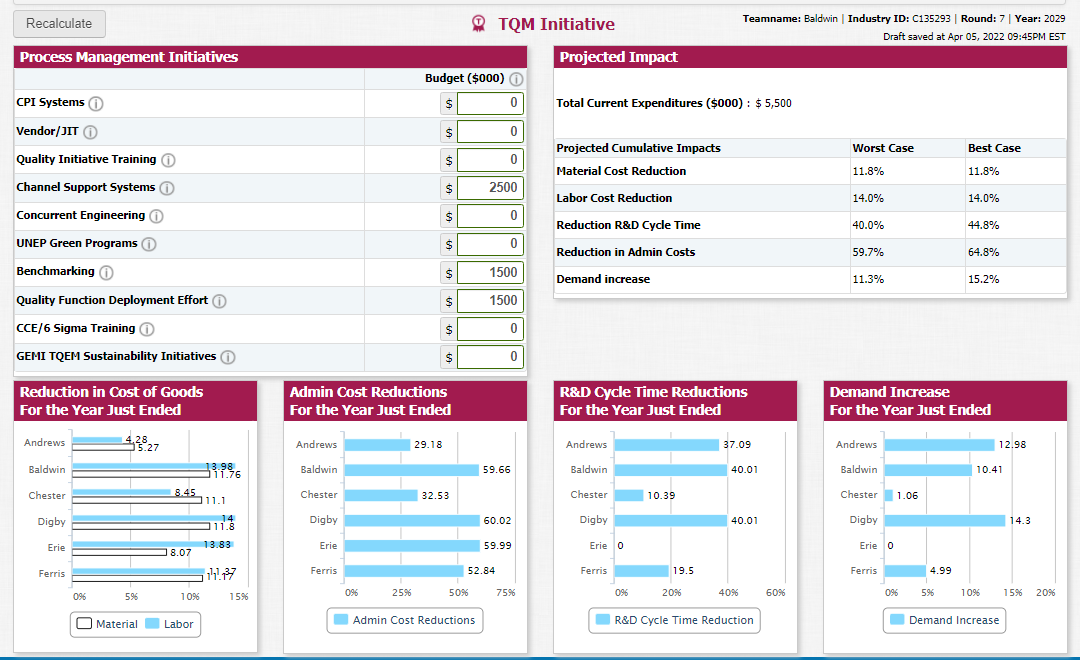Select CCE/6 Sigma Training budget field
This screenshot has height=660, width=1080.
490,329
